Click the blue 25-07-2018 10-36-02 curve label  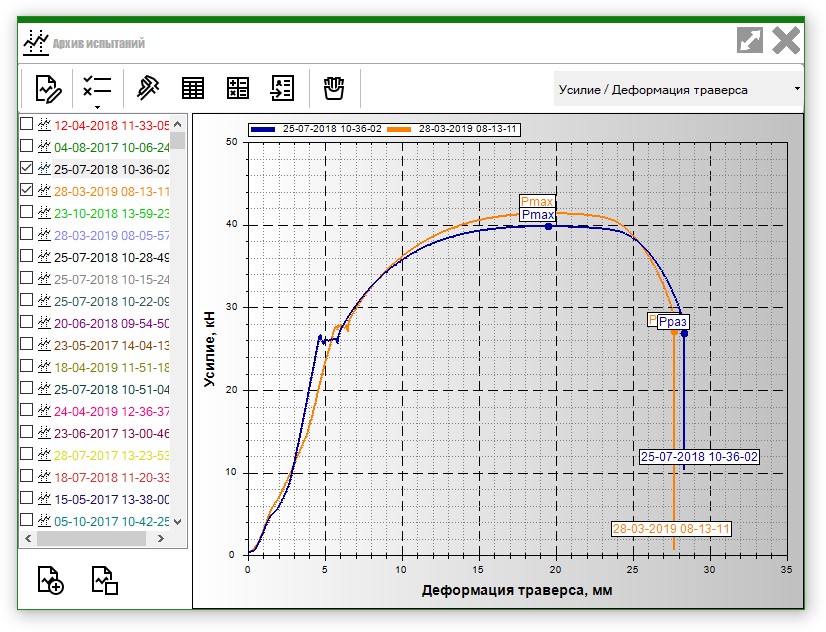[699, 457]
